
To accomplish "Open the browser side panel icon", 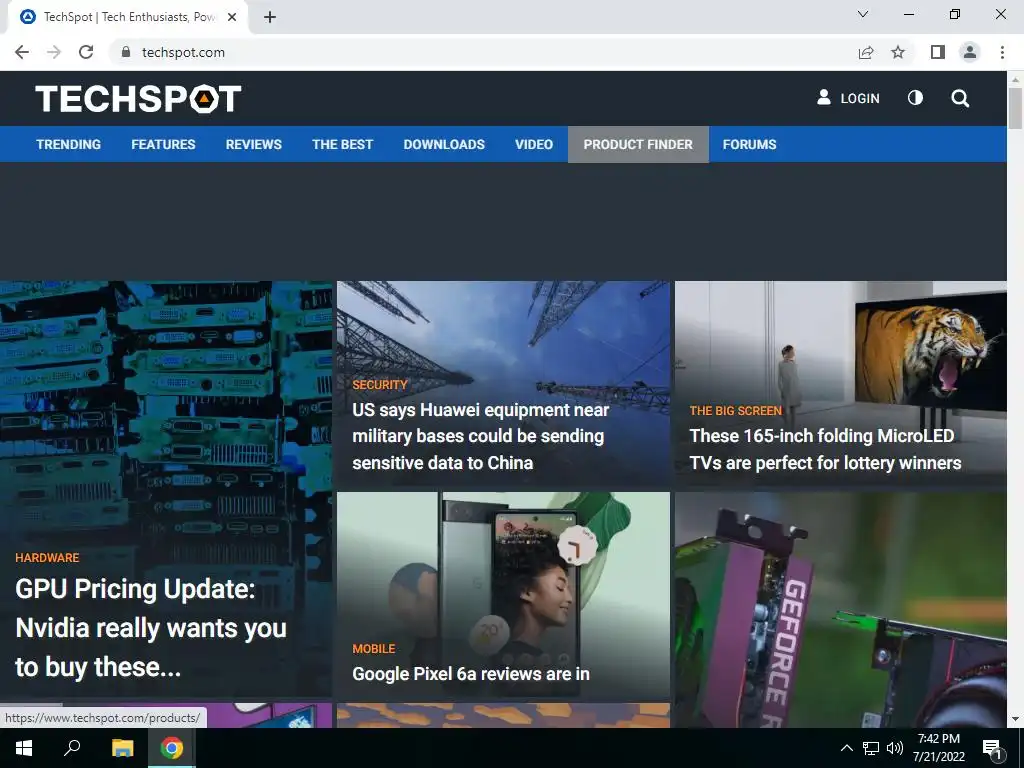I will point(938,52).
